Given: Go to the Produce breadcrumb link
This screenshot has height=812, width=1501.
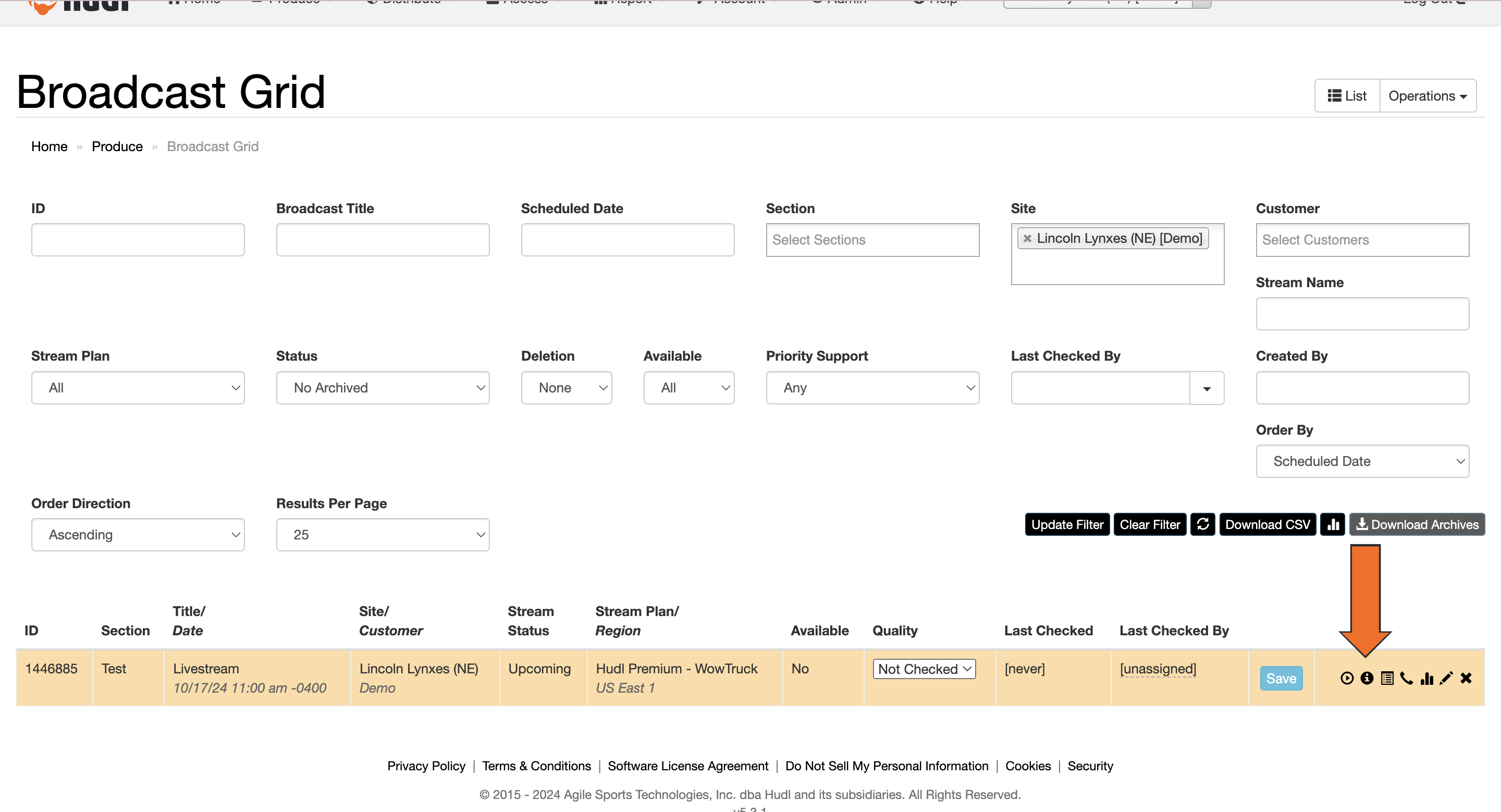Looking at the screenshot, I should (x=117, y=146).
